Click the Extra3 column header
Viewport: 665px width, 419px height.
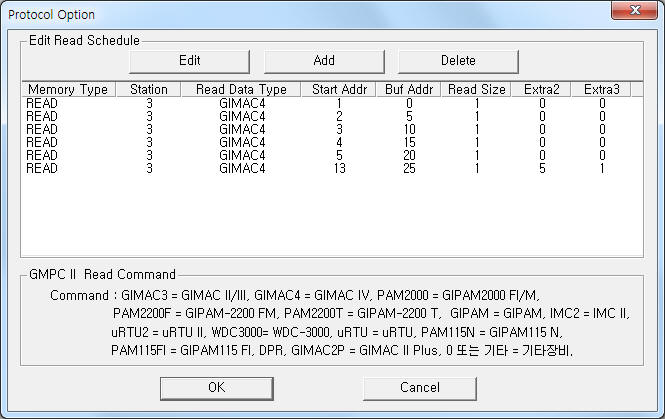(601, 89)
